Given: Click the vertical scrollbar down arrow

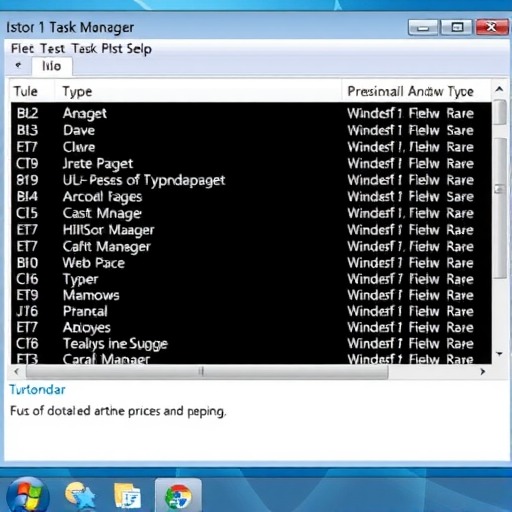Looking at the screenshot, I should 499,354.
